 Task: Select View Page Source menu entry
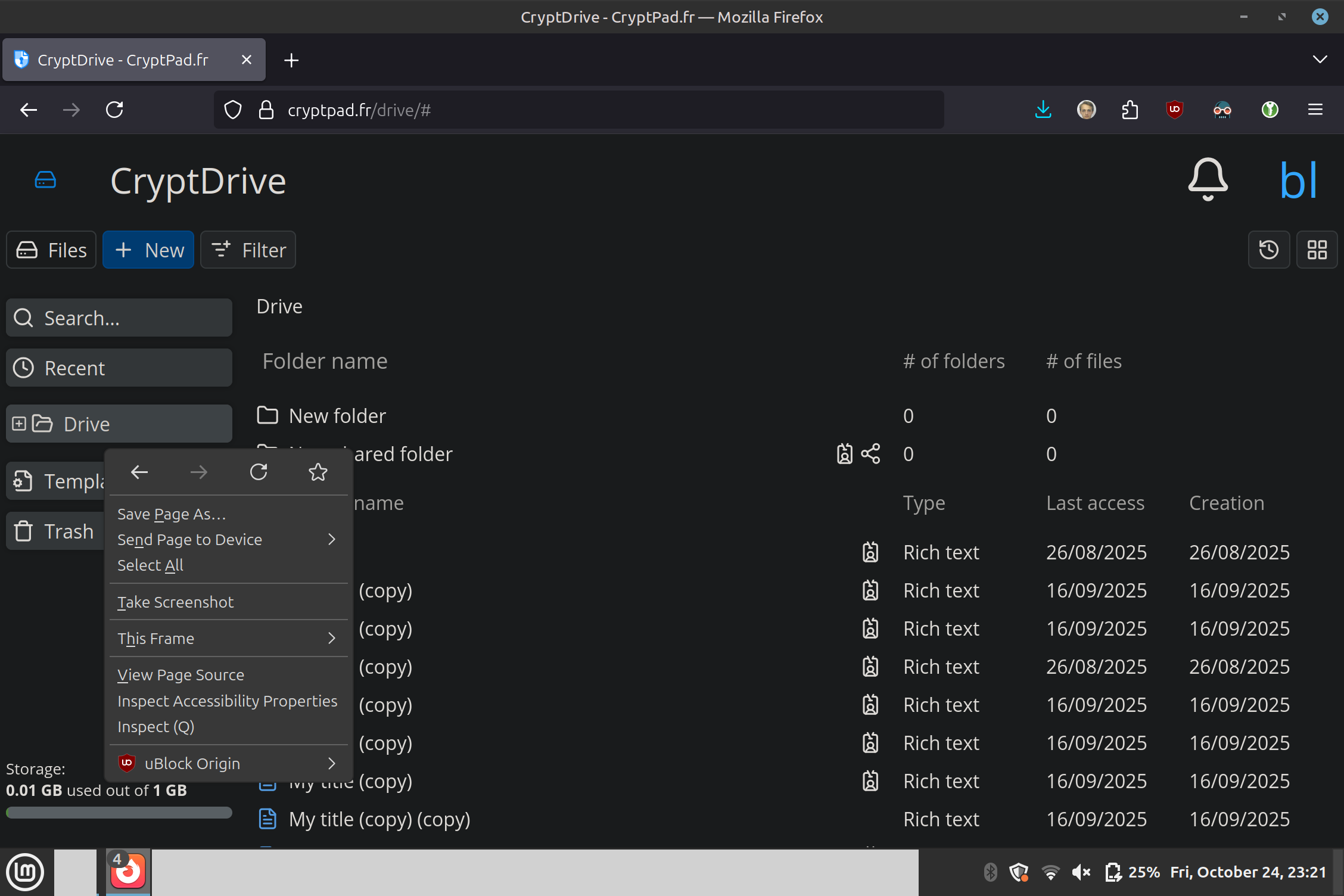tap(181, 675)
